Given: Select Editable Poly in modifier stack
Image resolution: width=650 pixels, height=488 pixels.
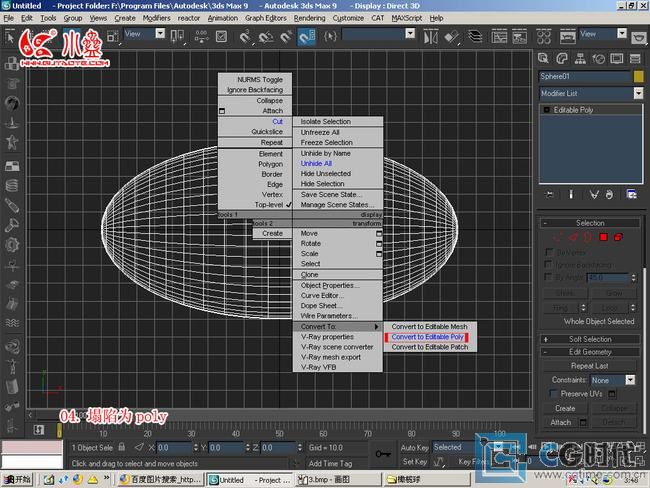Looking at the screenshot, I should (590, 110).
